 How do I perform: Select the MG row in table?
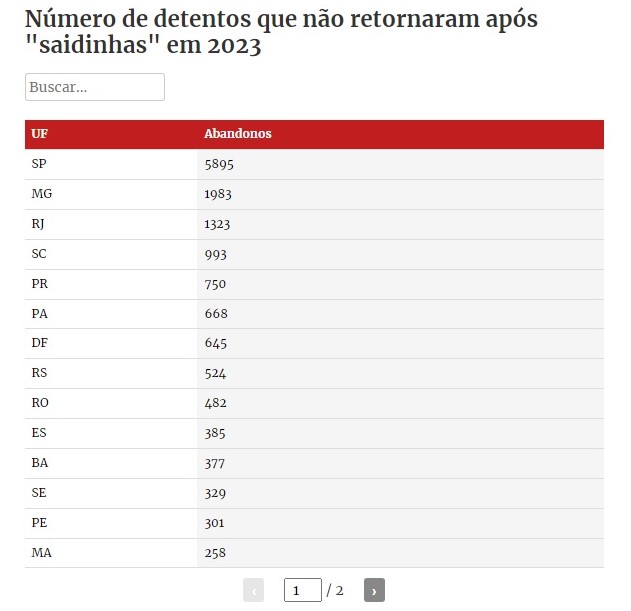coord(41,194)
